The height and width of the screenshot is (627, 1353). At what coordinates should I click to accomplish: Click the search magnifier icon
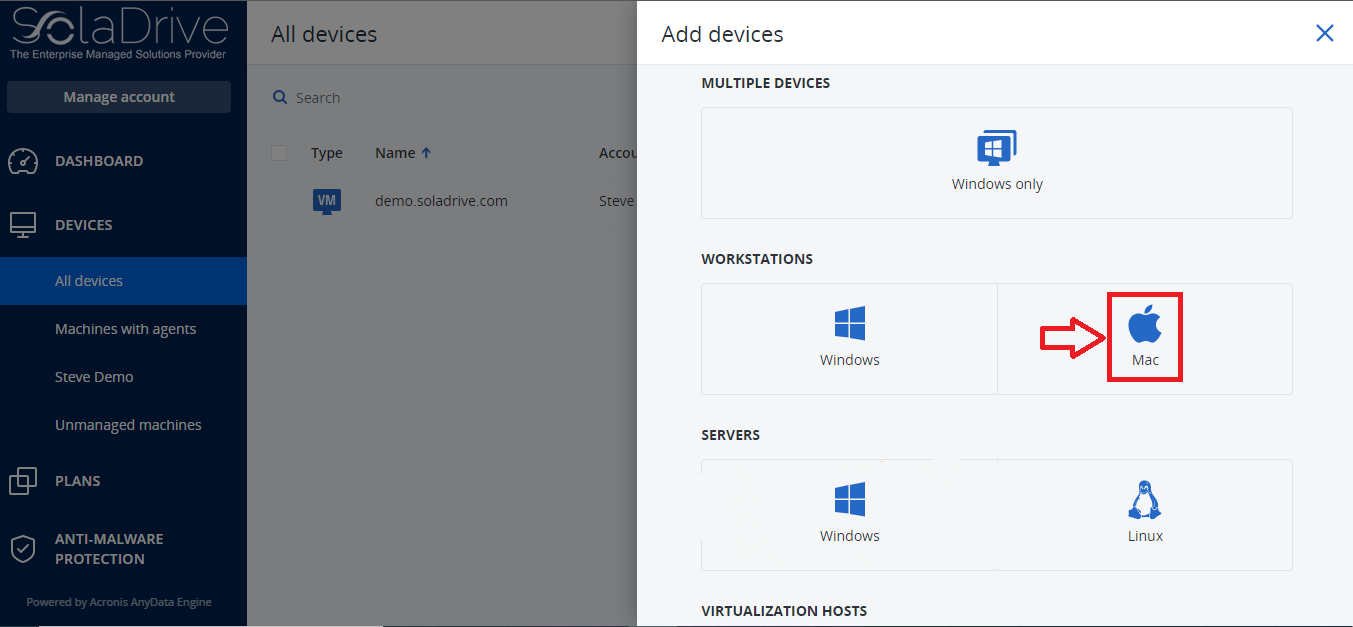[x=281, y=98]
